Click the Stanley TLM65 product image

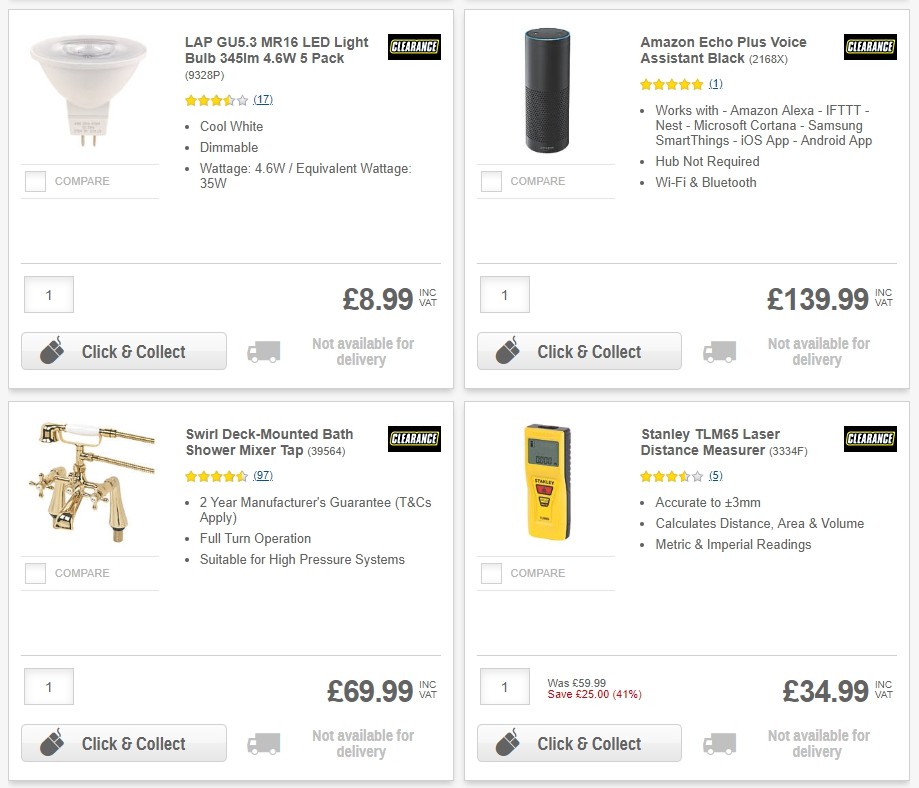[545, 483]
